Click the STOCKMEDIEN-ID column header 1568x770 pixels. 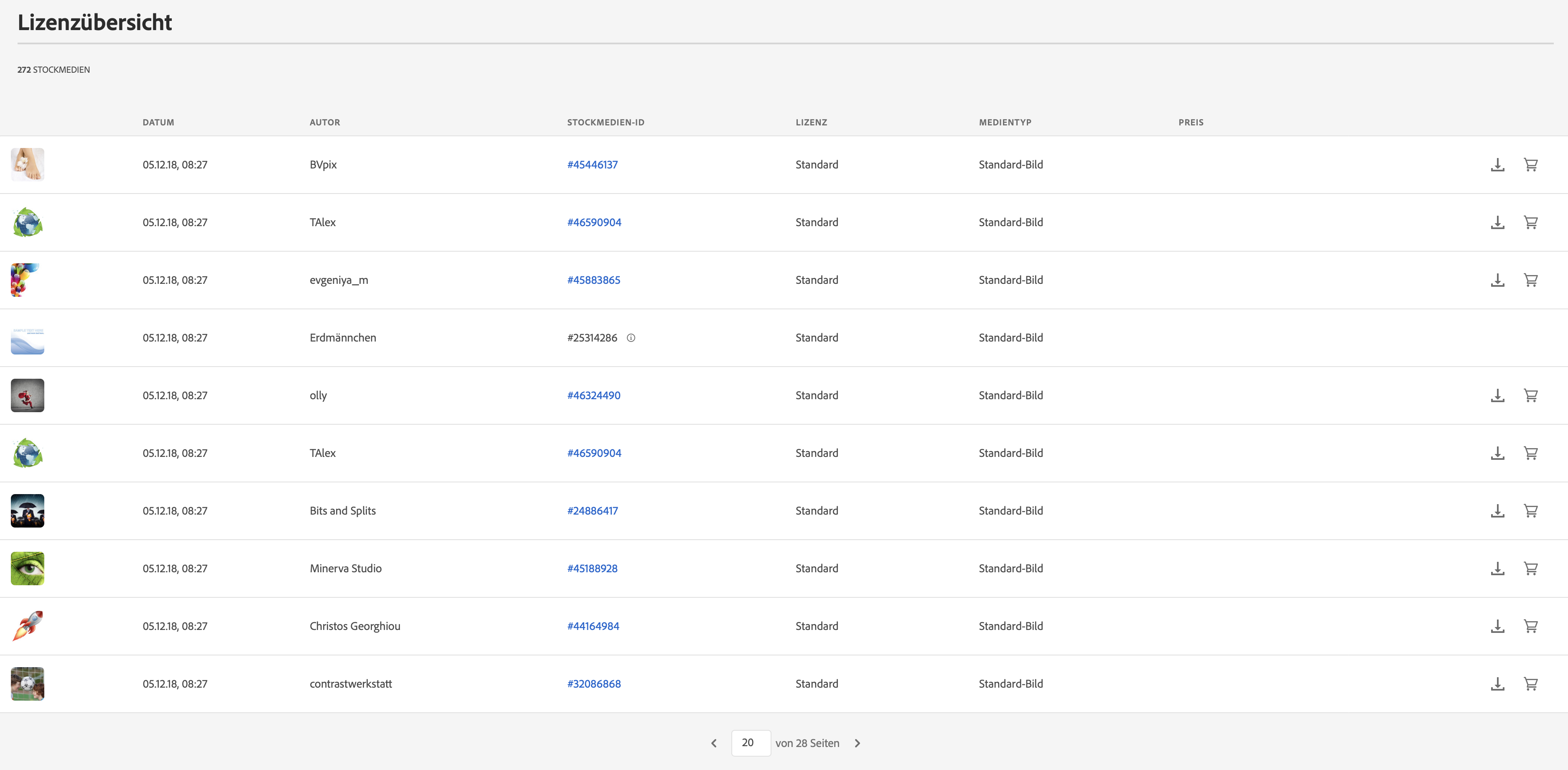tap(605, 122)
